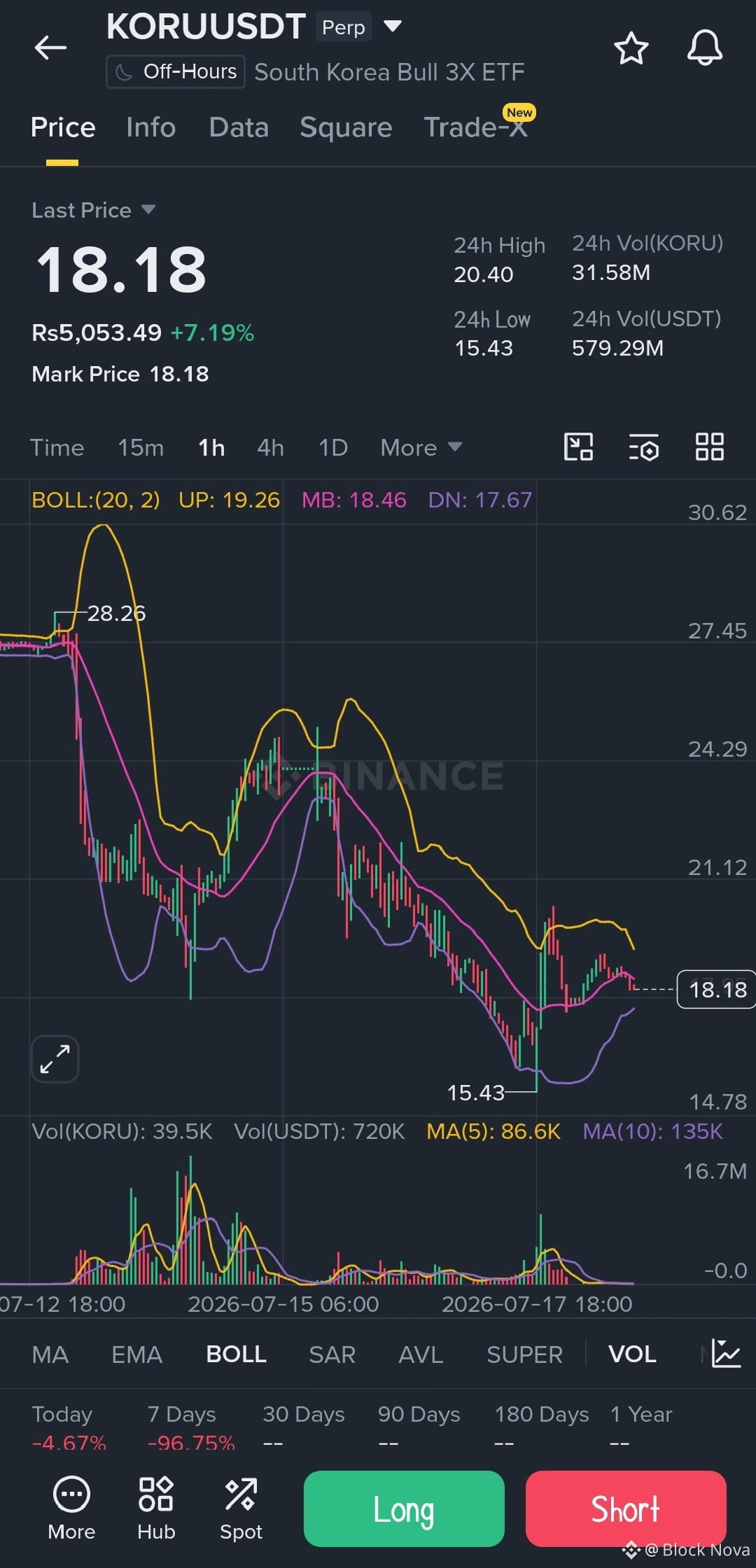Viewport: 756px width, 1568px height.
Task: Tap the 1 Year performance label
Action: pyautogui.click(x=641, y=1415)
